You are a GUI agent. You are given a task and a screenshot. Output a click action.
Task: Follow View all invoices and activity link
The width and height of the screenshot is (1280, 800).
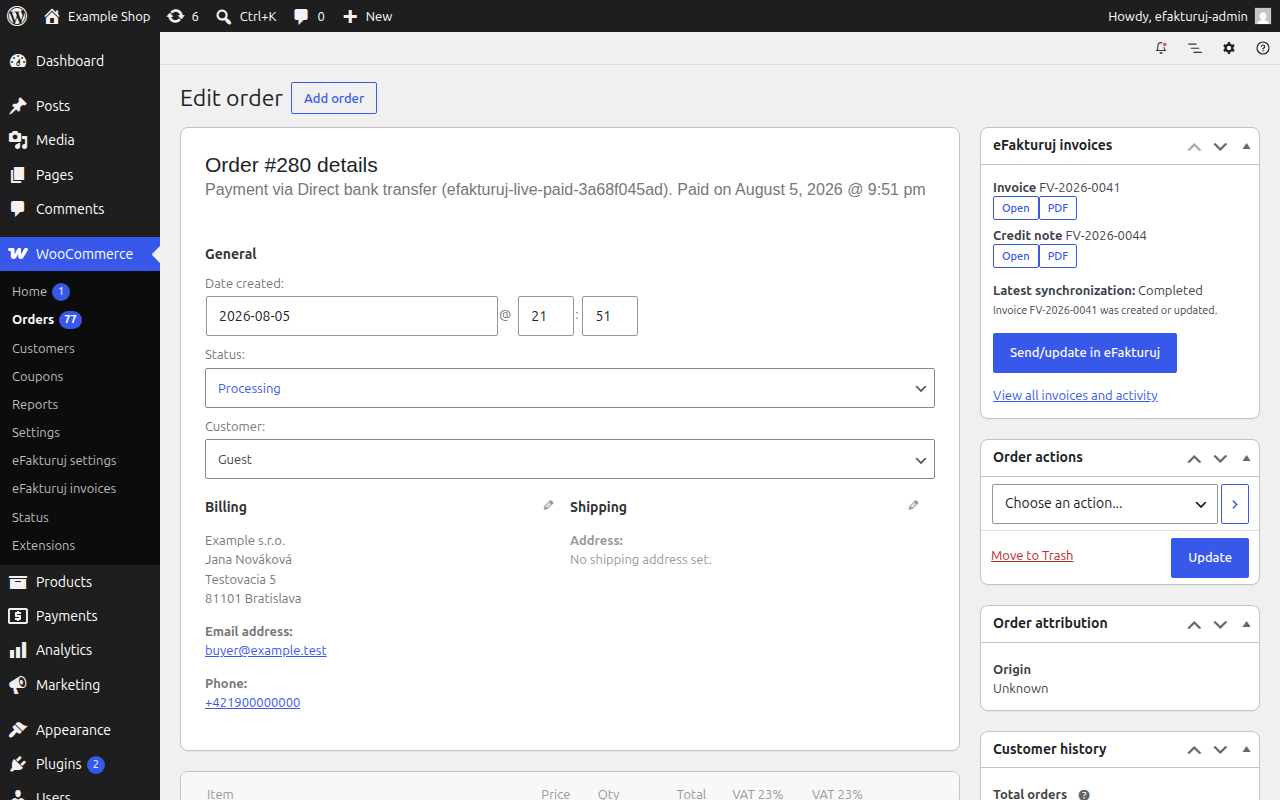click(x=1075, y=395)
